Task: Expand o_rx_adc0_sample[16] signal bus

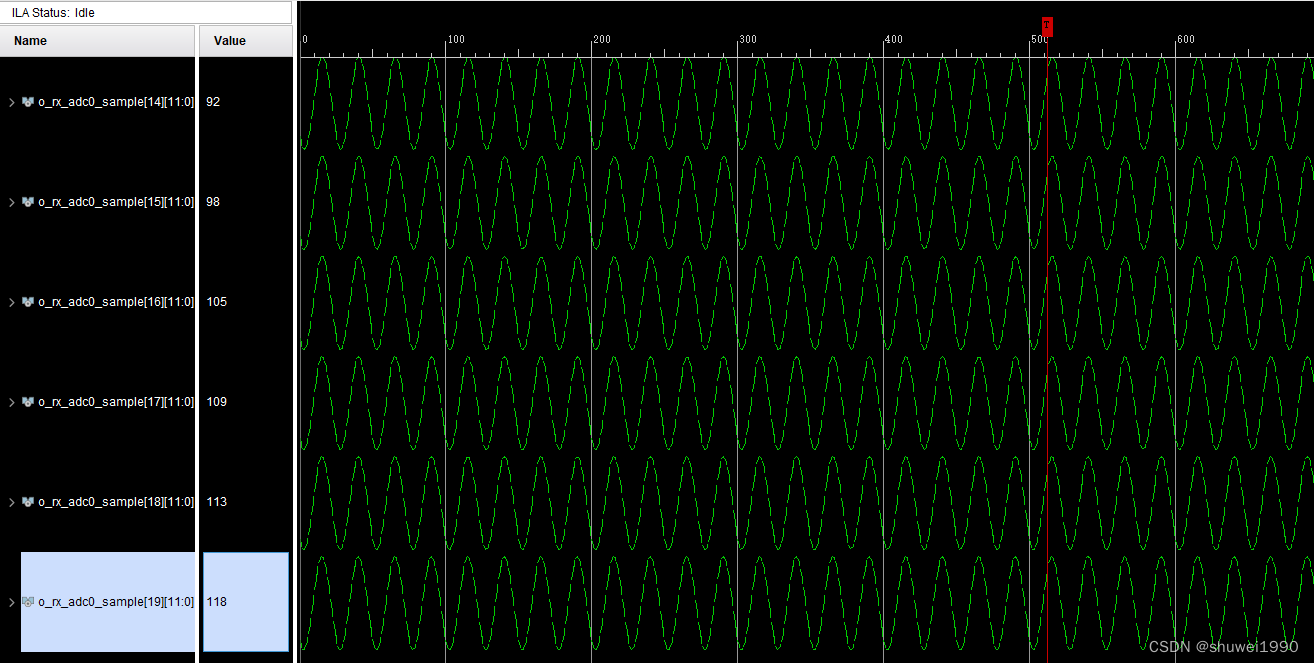Action: pyautogui.click(x=12, y=302)
